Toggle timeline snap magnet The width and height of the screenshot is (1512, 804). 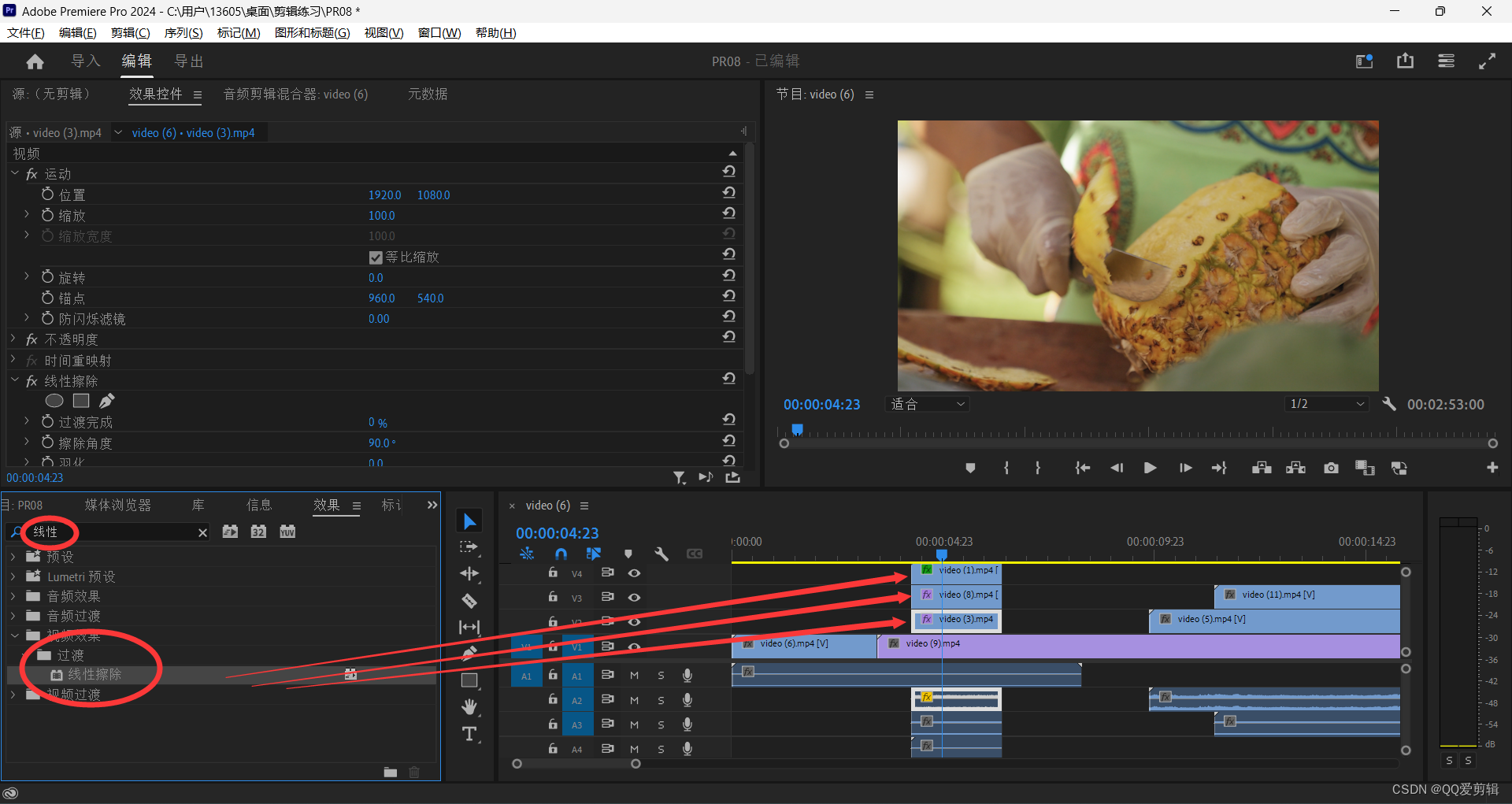click(x=561, y=554)
